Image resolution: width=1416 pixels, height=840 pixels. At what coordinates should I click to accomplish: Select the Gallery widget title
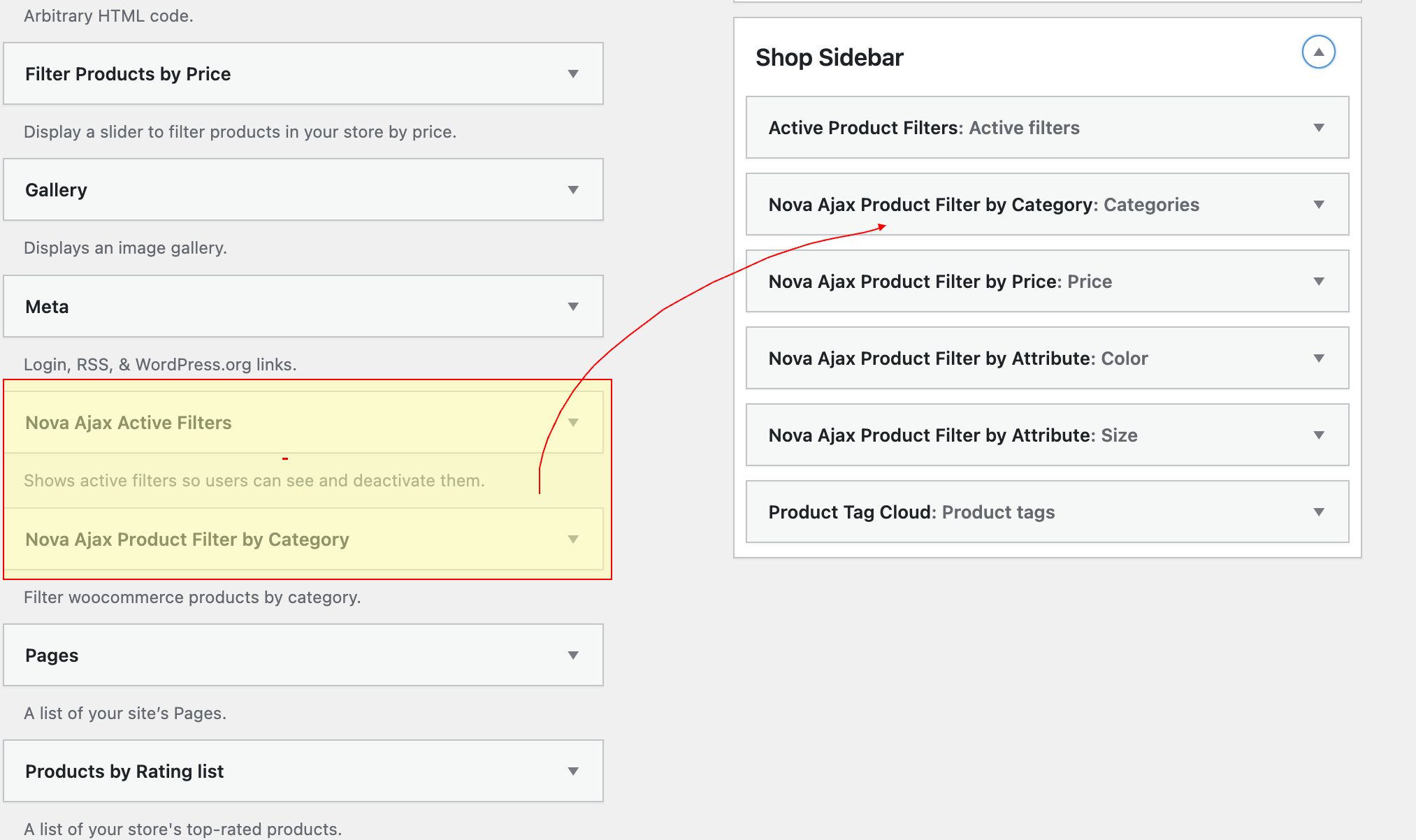point(56,190)
